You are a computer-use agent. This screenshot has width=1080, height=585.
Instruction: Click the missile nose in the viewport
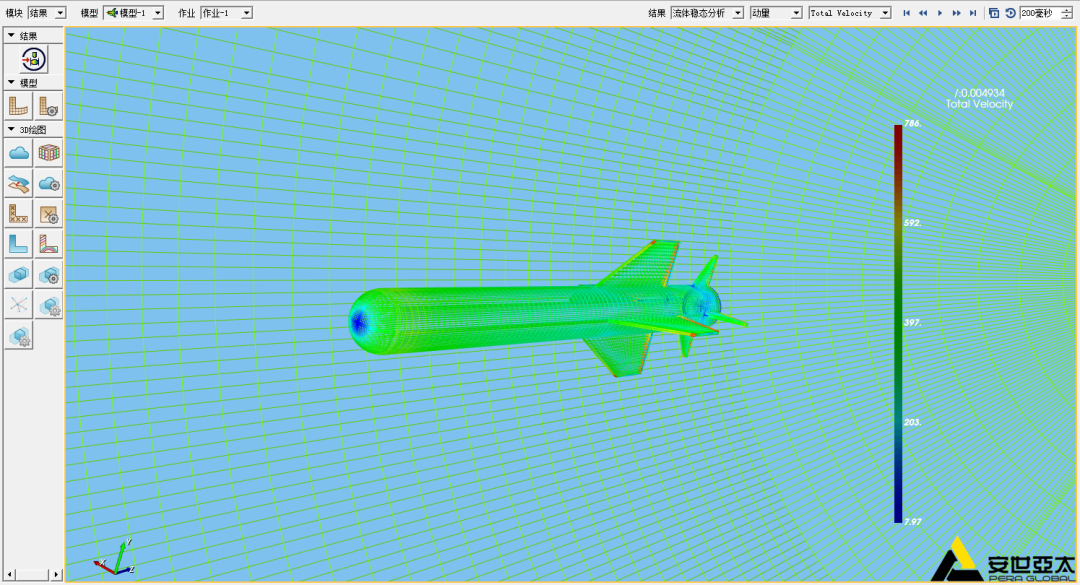pos(359,322)
